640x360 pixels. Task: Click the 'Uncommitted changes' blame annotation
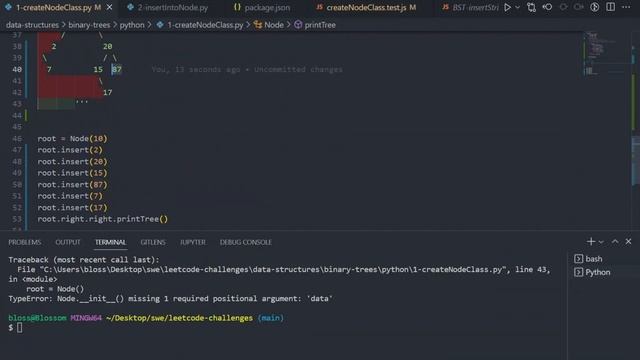pyautogui.click(x=298, y=69)
